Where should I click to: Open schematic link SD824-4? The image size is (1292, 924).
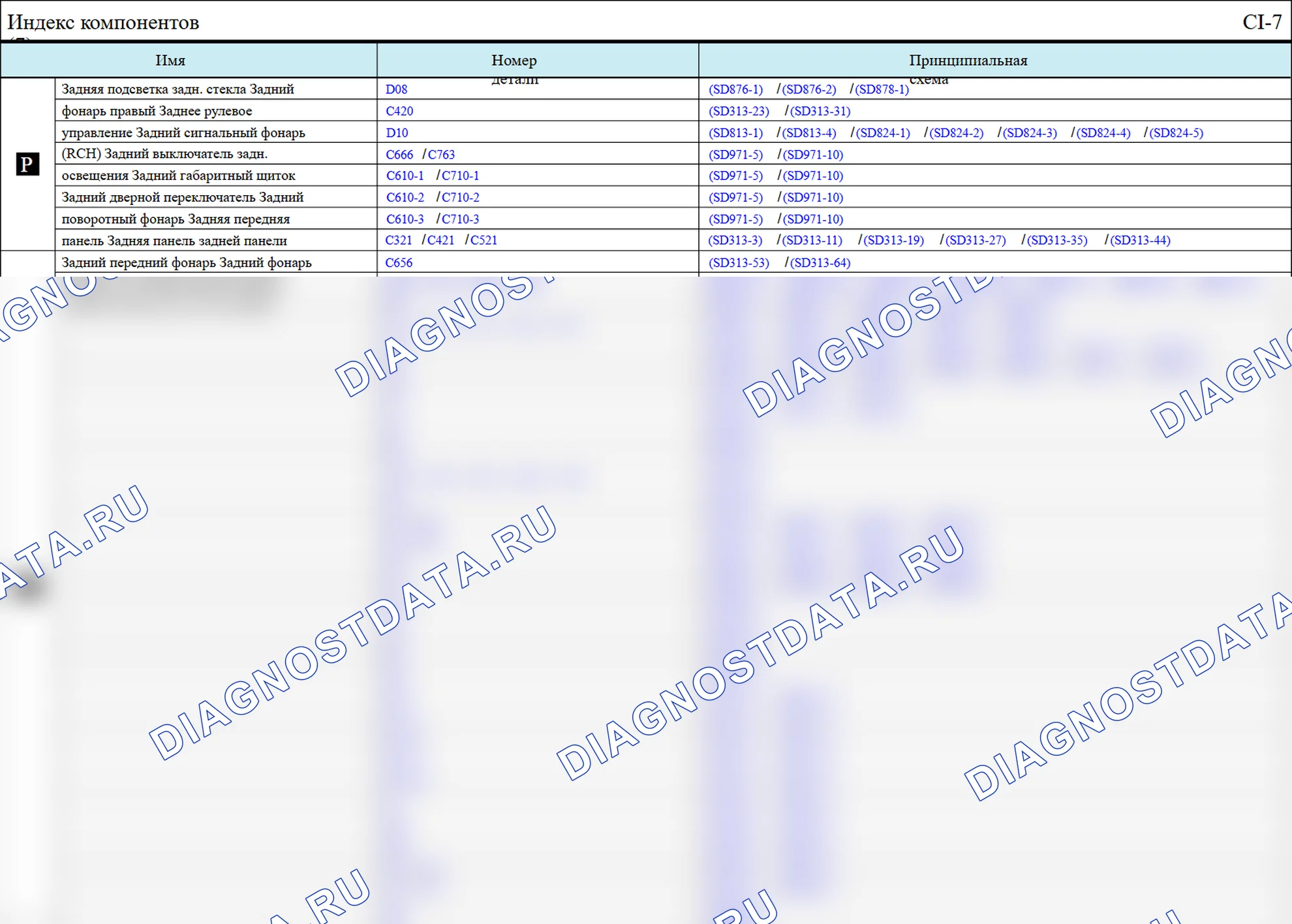[x=1103, y=133]
